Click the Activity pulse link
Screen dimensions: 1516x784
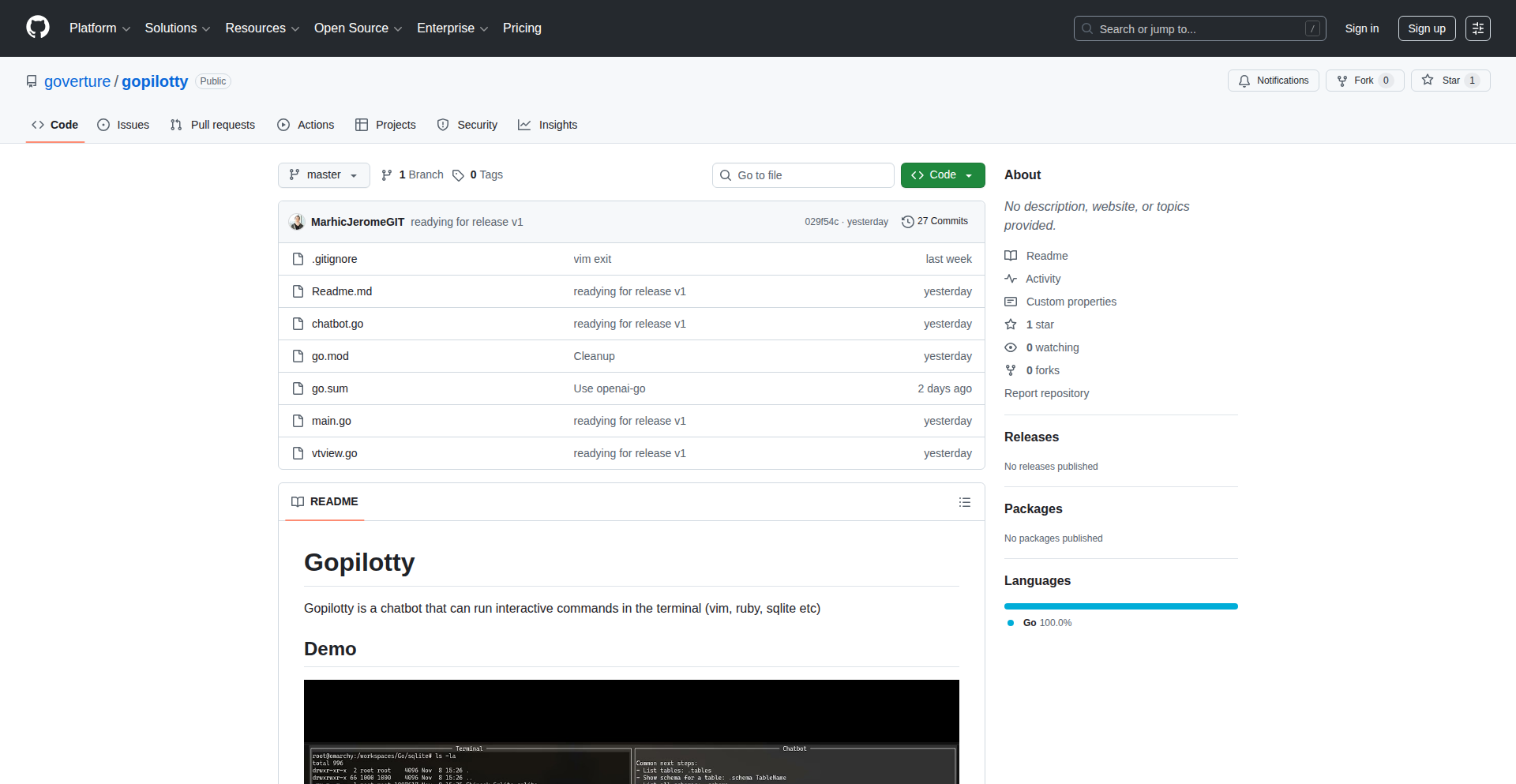point(1042,279)
